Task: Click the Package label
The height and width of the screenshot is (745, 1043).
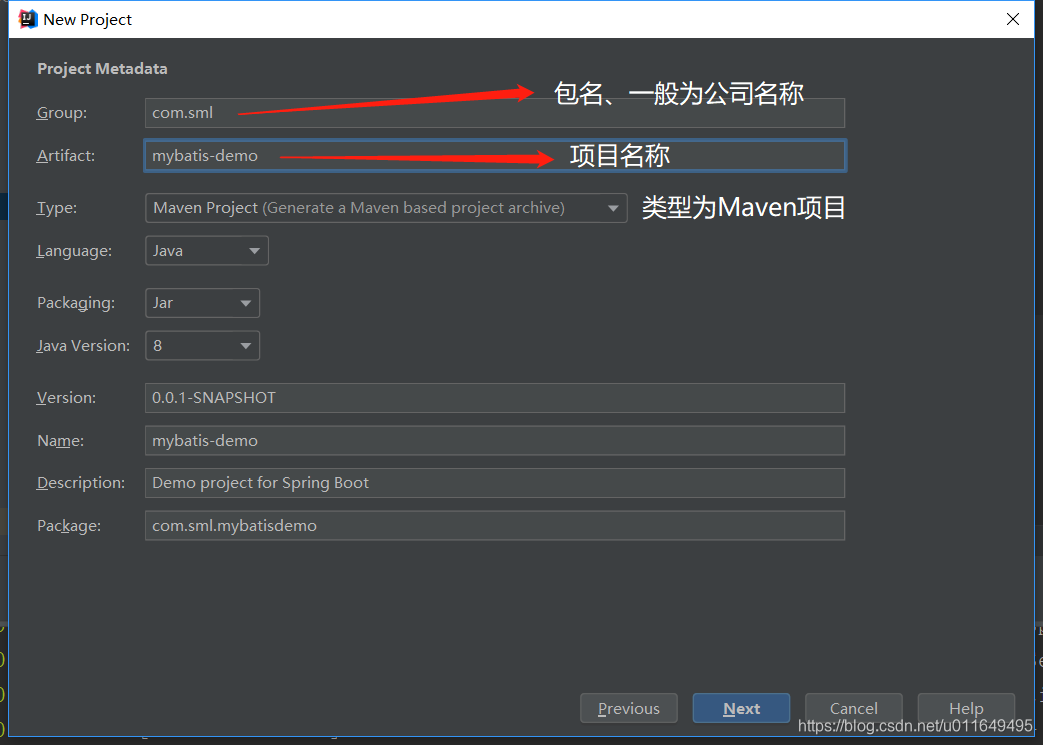Action: (69, 525)
